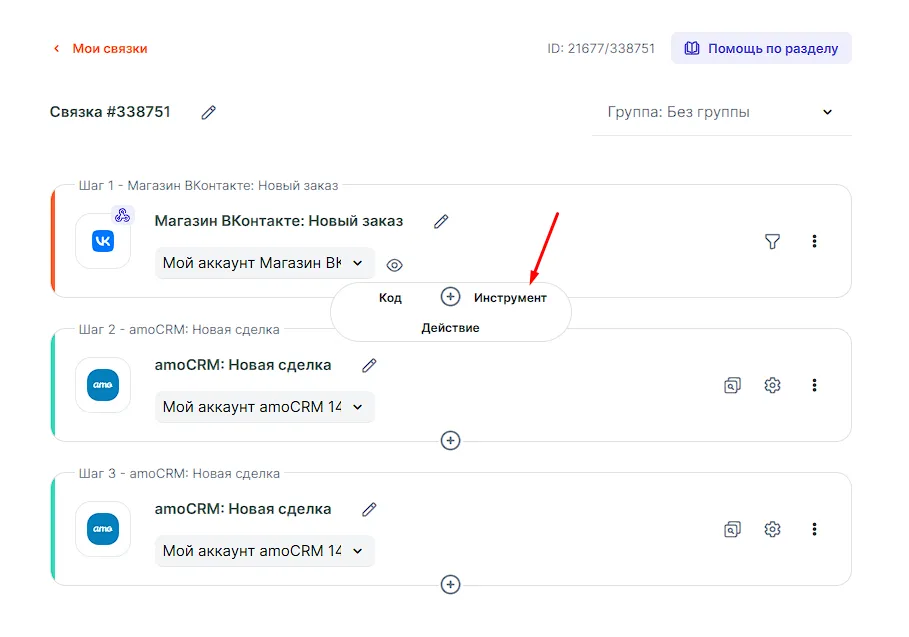The width and height of the screenshot is (909, 637).
Task: Choose Действие in the add-step popup
Action: [x=450, y=328]
